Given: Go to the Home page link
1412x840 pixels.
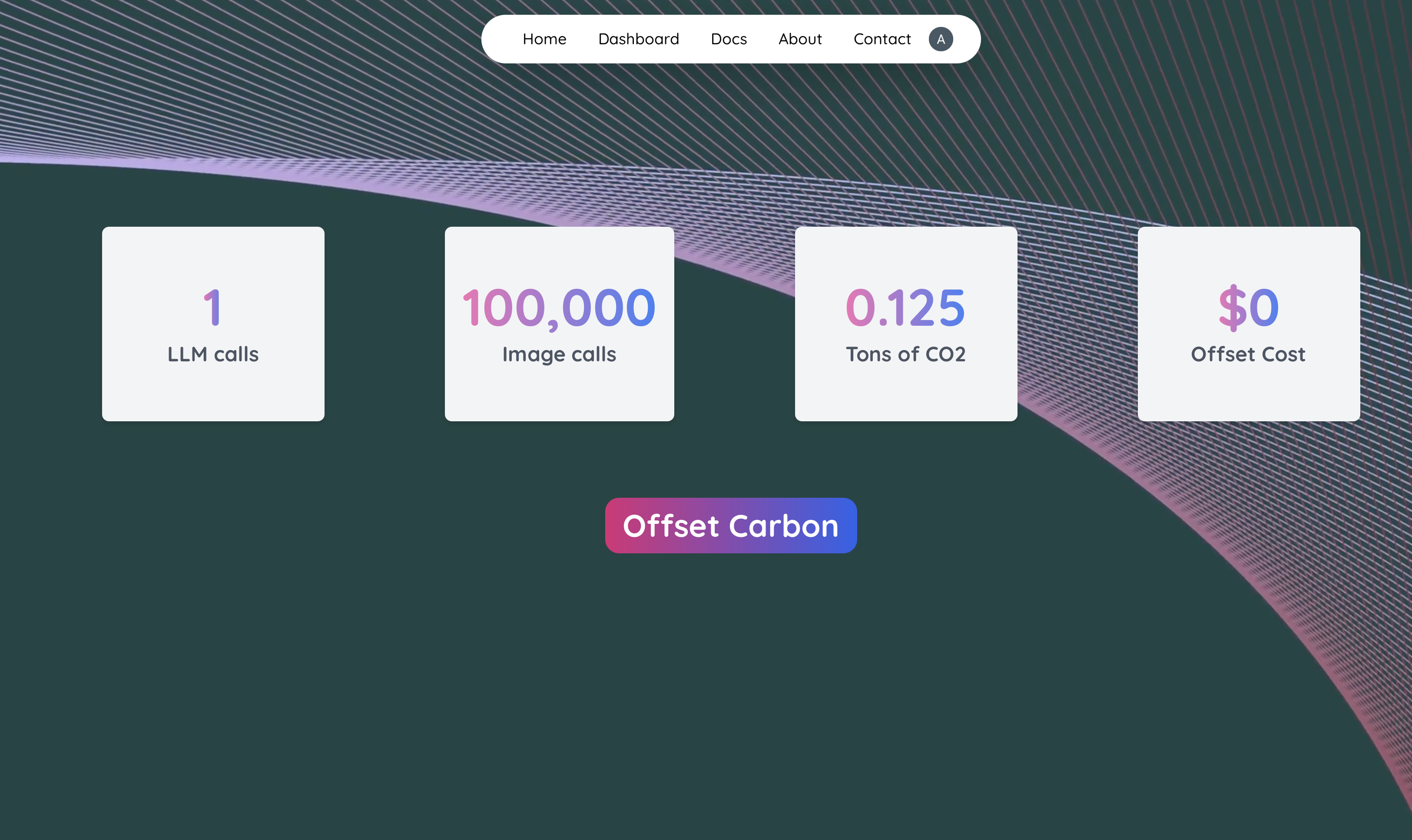Looking at the screenshot, I should [x=544, y=39].
